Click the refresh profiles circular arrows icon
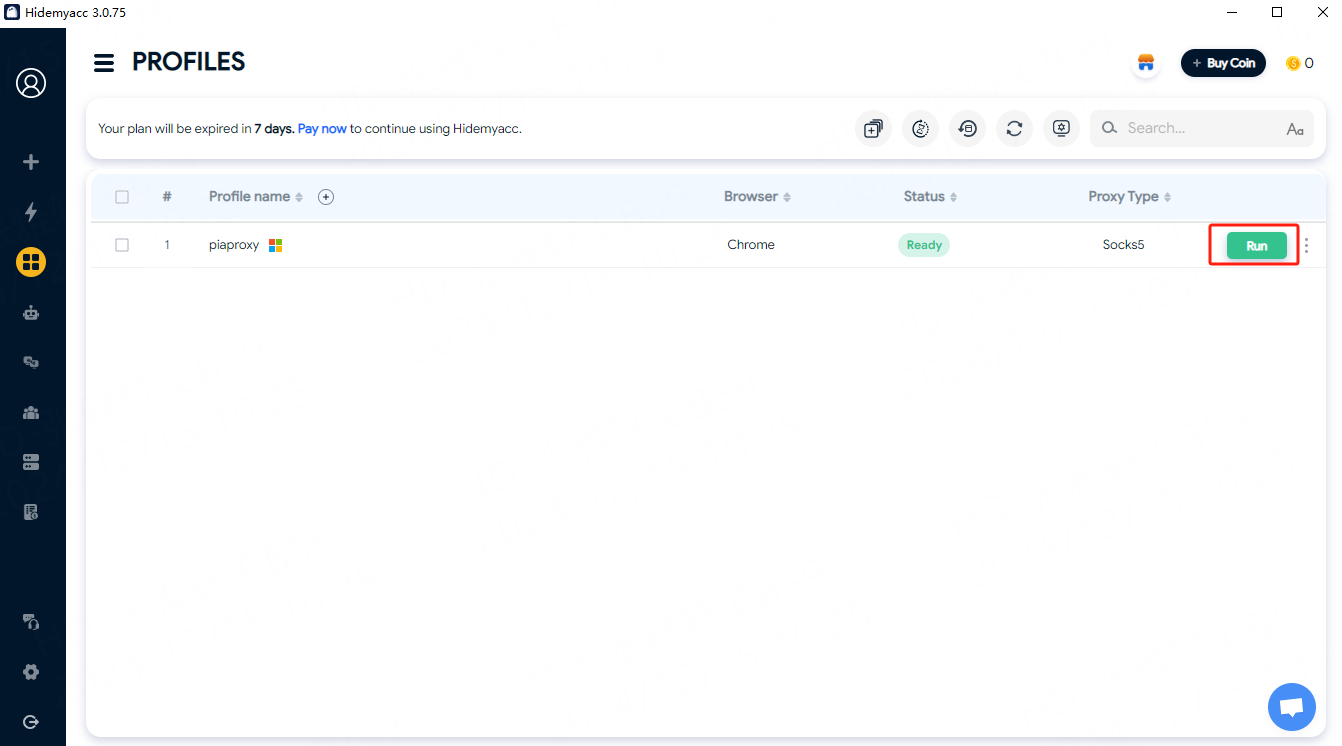The width and height of the screenshot is (1342, 746). coord(1014,129)
